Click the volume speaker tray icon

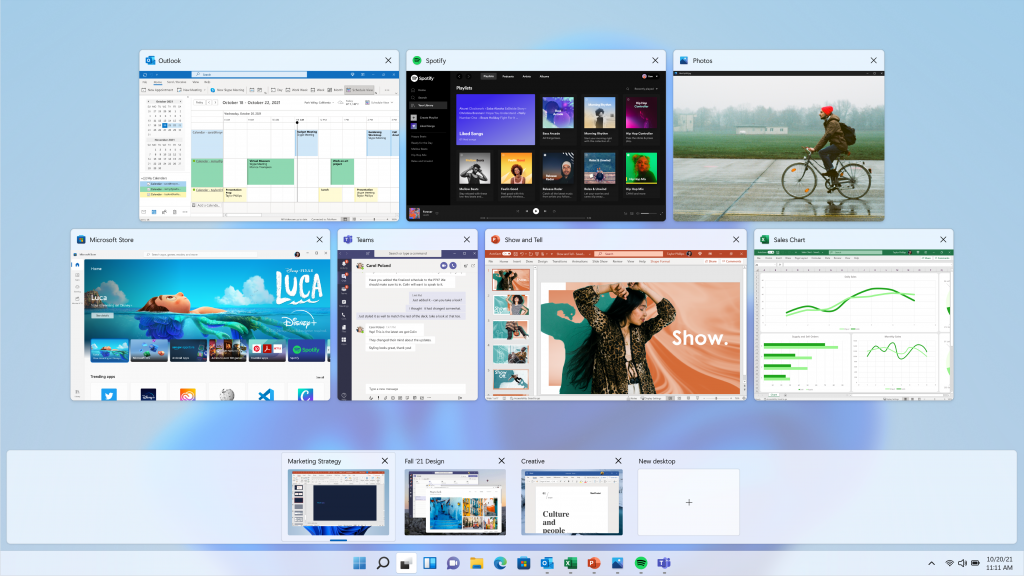tap(962, 563)
